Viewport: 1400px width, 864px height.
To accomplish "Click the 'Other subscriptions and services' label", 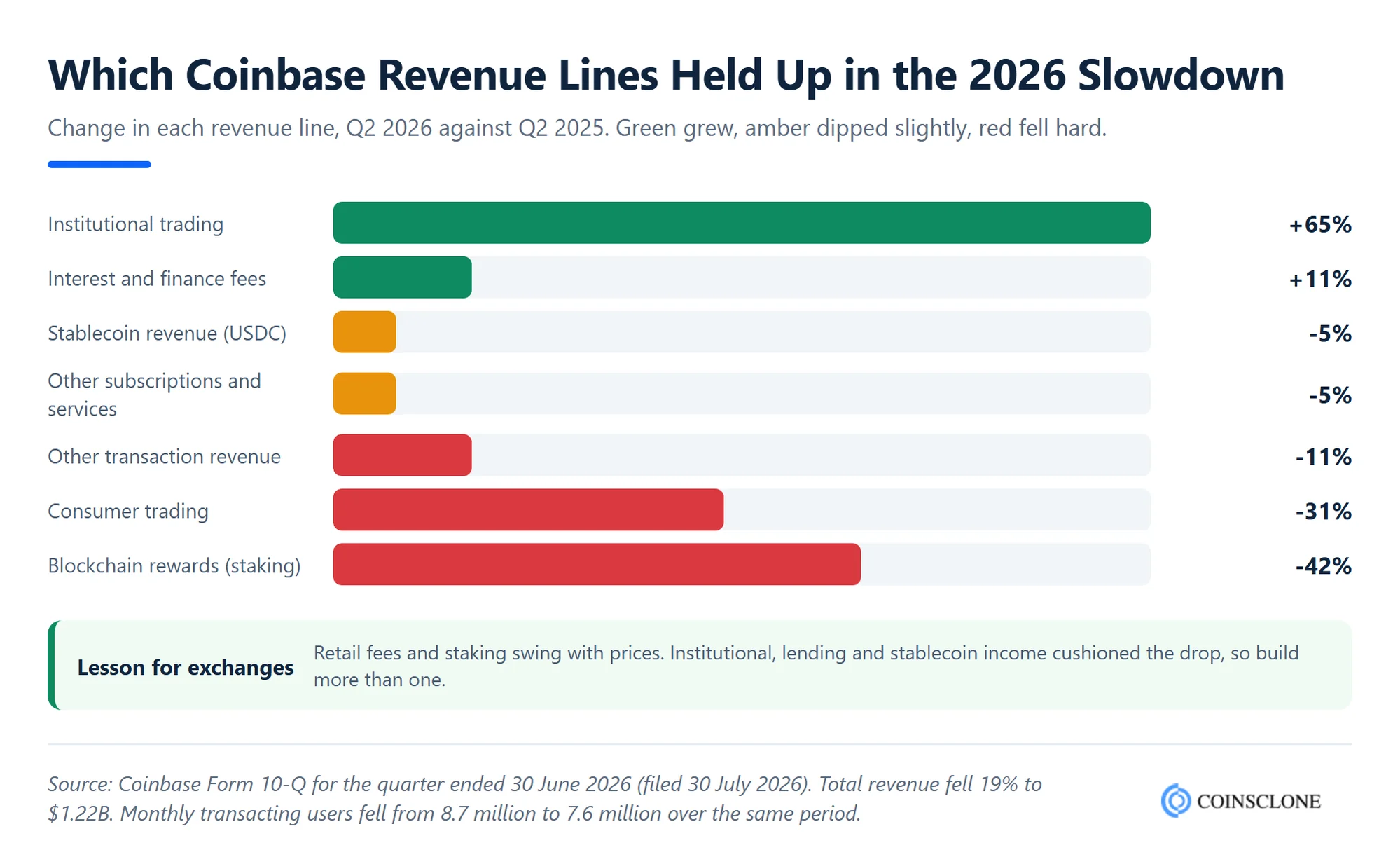I will point(154,395).
